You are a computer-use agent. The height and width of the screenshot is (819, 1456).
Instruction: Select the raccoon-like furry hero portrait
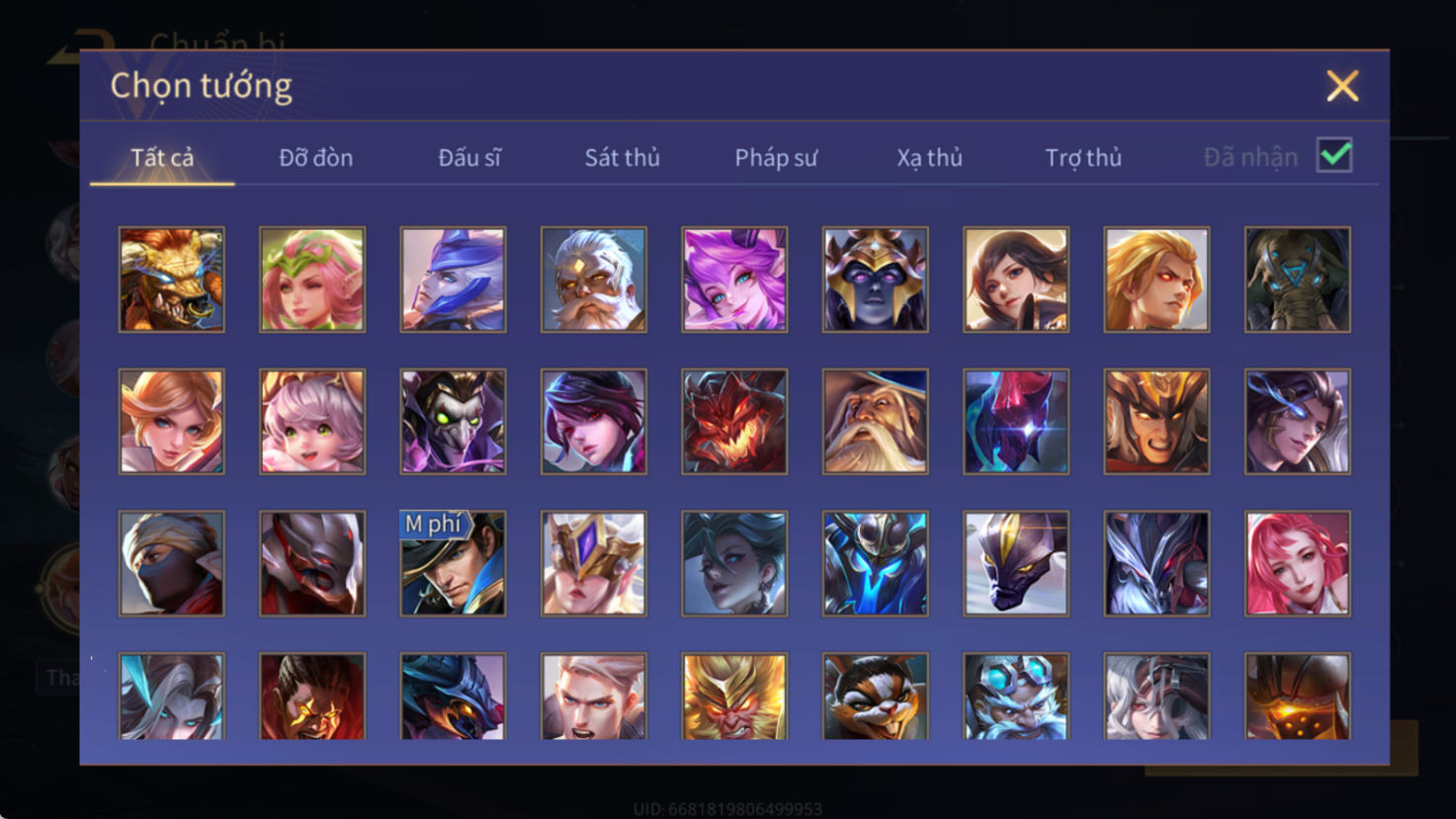point(875,696)
